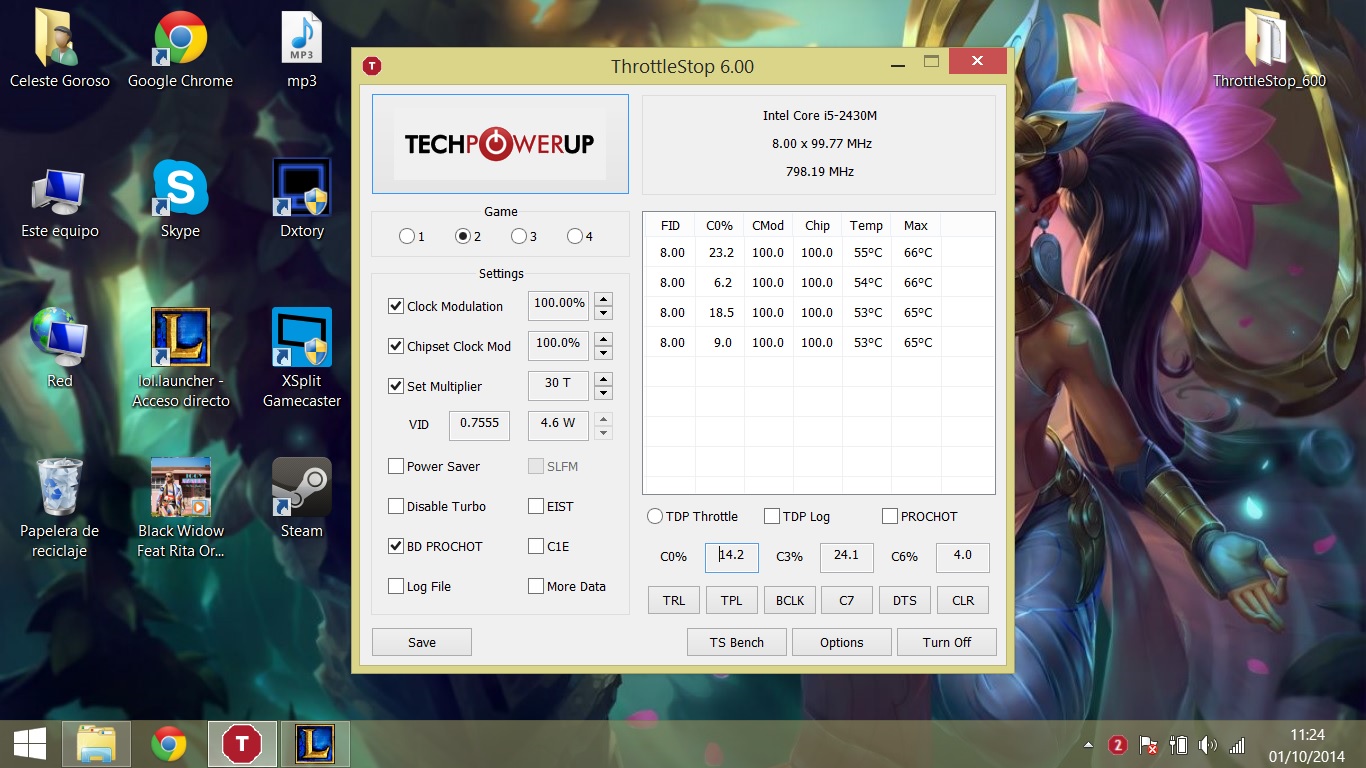Click the Save button
The image size is (1366, 768).
(422, 642)
